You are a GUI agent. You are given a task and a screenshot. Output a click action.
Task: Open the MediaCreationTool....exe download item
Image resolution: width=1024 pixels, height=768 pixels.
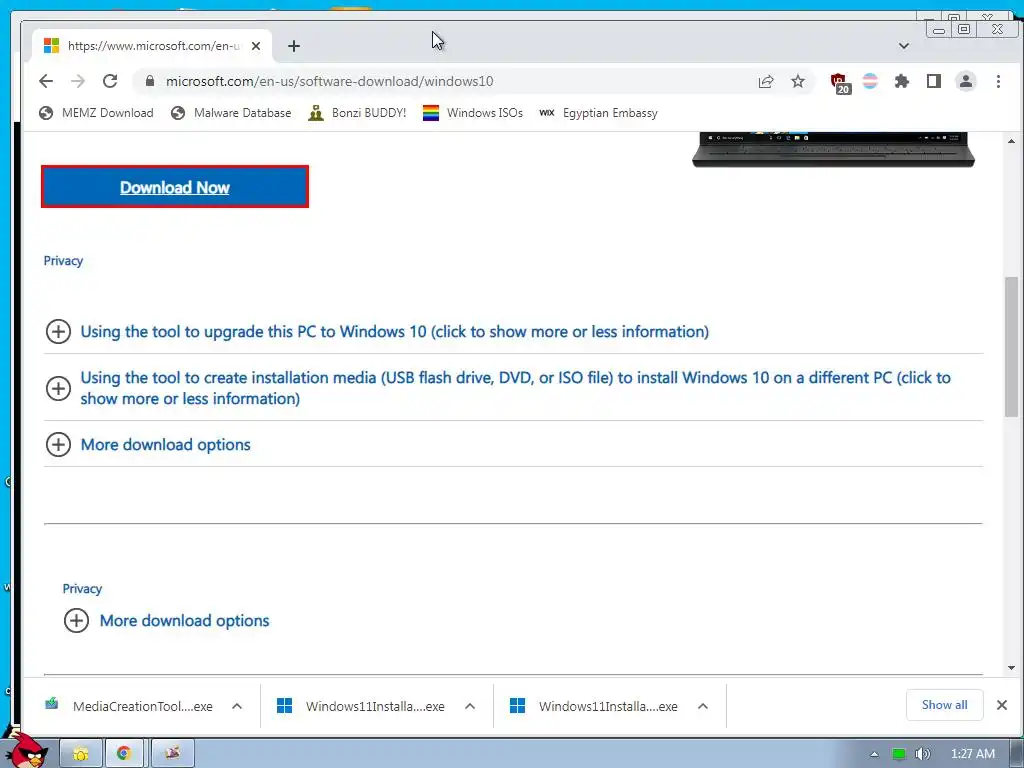coord(129,706)
